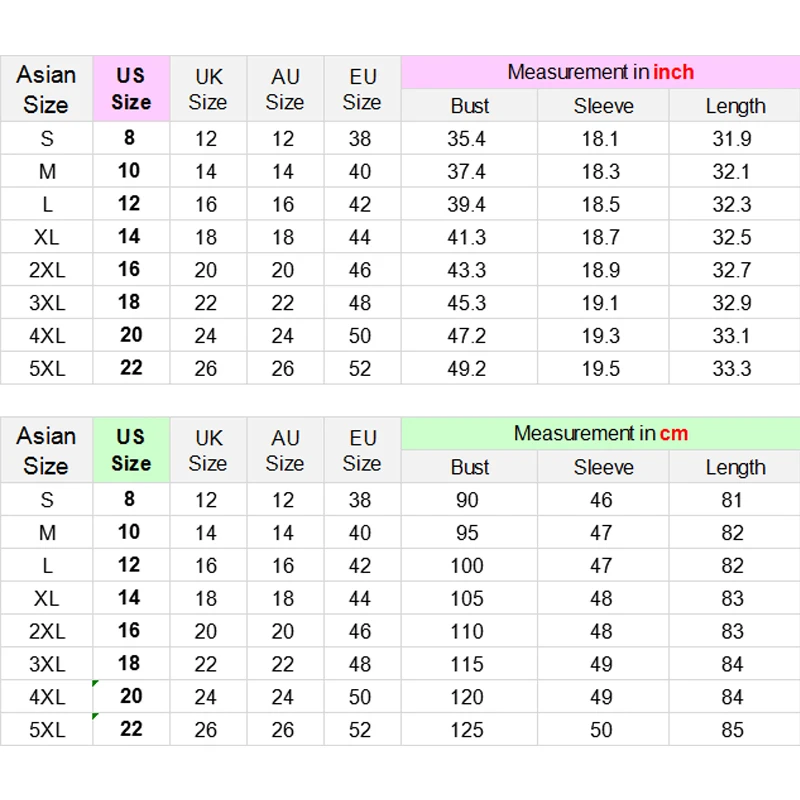Select the 41.3 bust cell in XL row
Image resolution: width=800 pixels, height=800 pixels.
(467, 237)
